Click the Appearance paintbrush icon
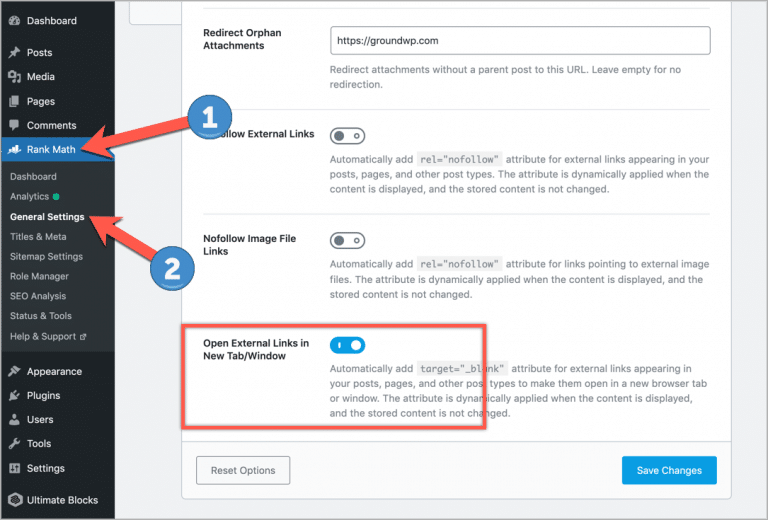 [x=15, y=371]
